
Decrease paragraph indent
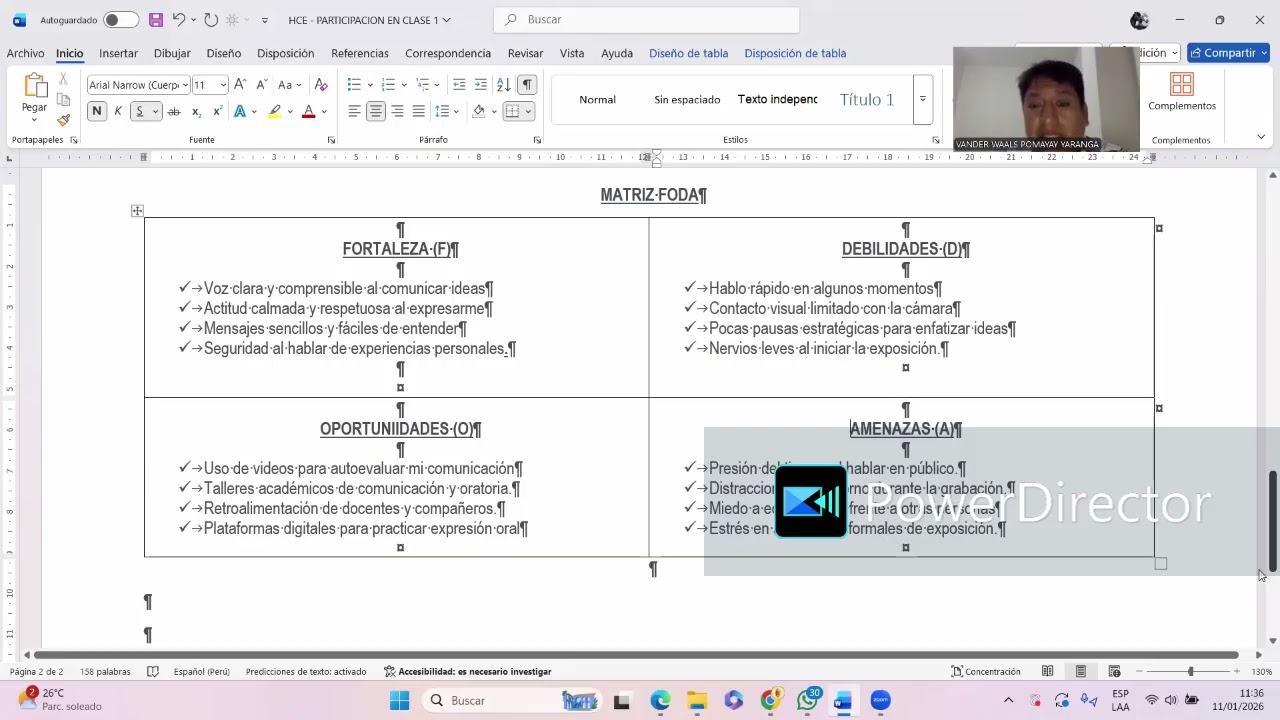(459, 85)
